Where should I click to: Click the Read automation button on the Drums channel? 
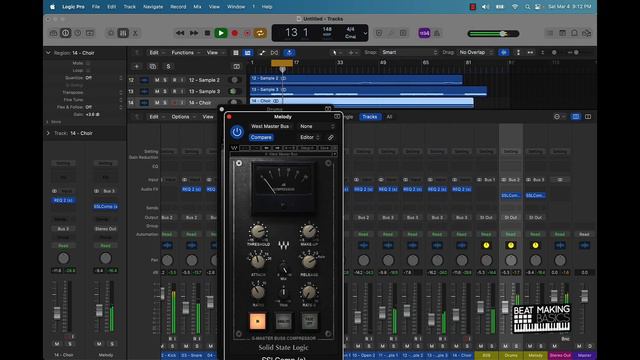point(511,234)
